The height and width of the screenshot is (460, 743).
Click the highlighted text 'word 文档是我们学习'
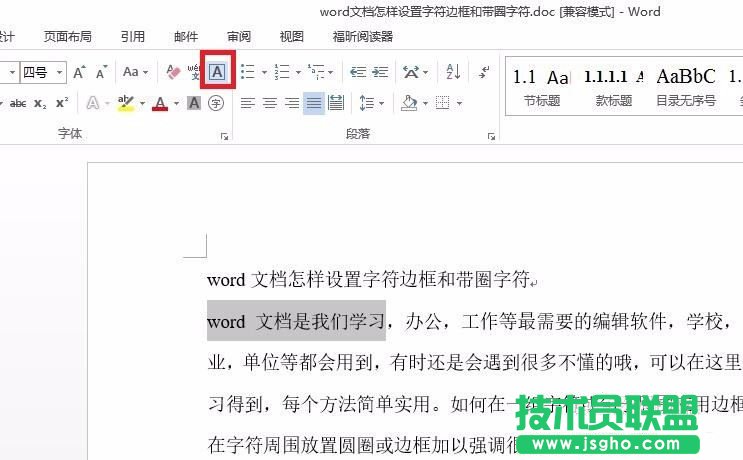296,321
